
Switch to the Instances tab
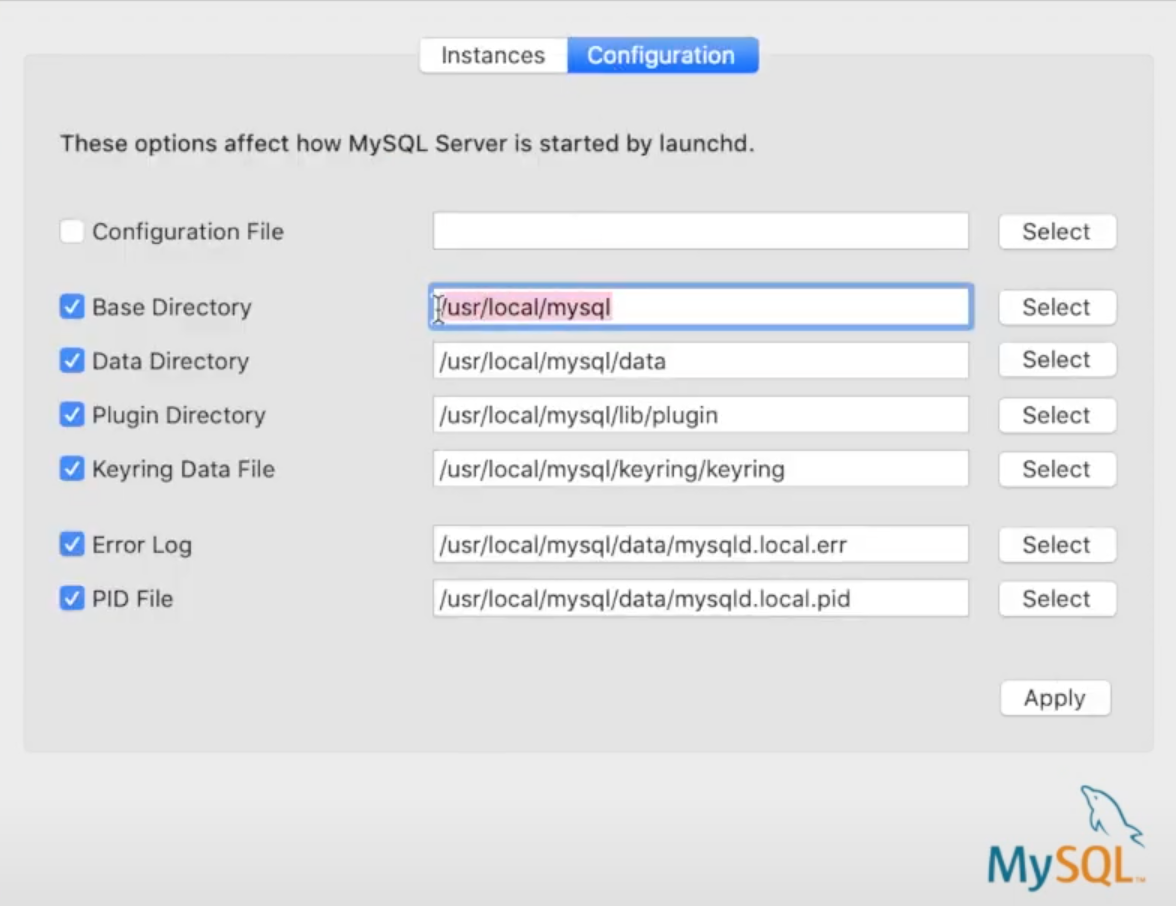(494, 56)
